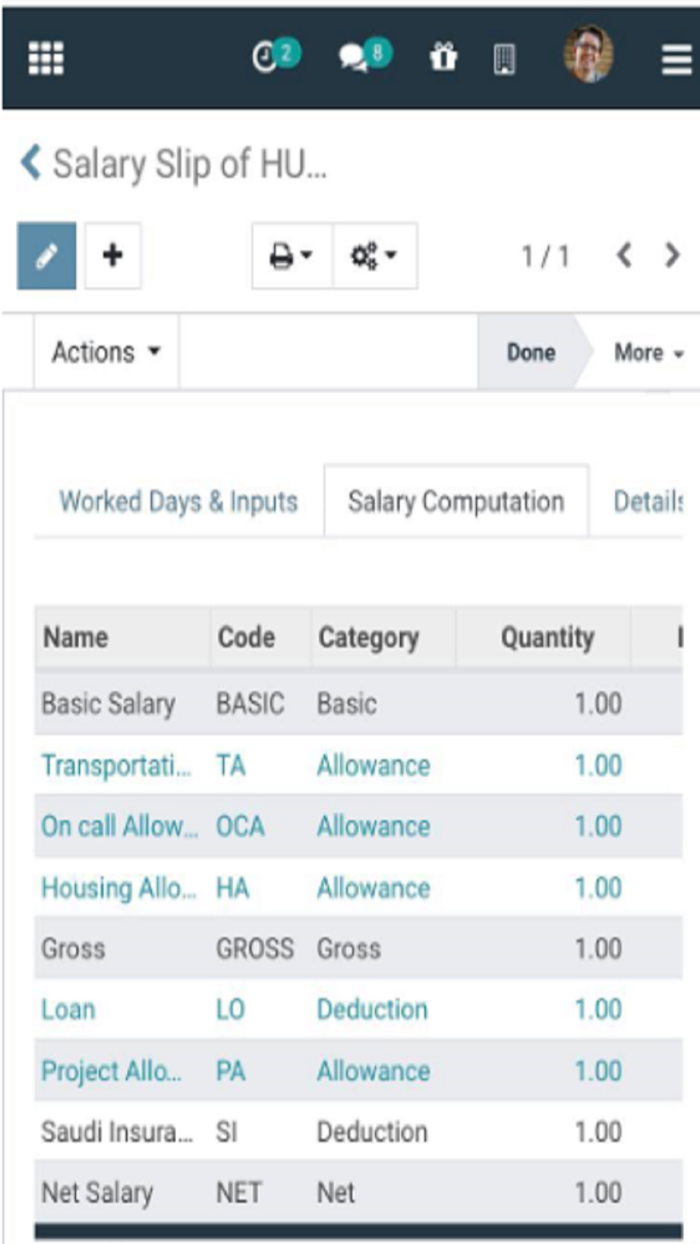Click the gift box icon

point(442,59)
